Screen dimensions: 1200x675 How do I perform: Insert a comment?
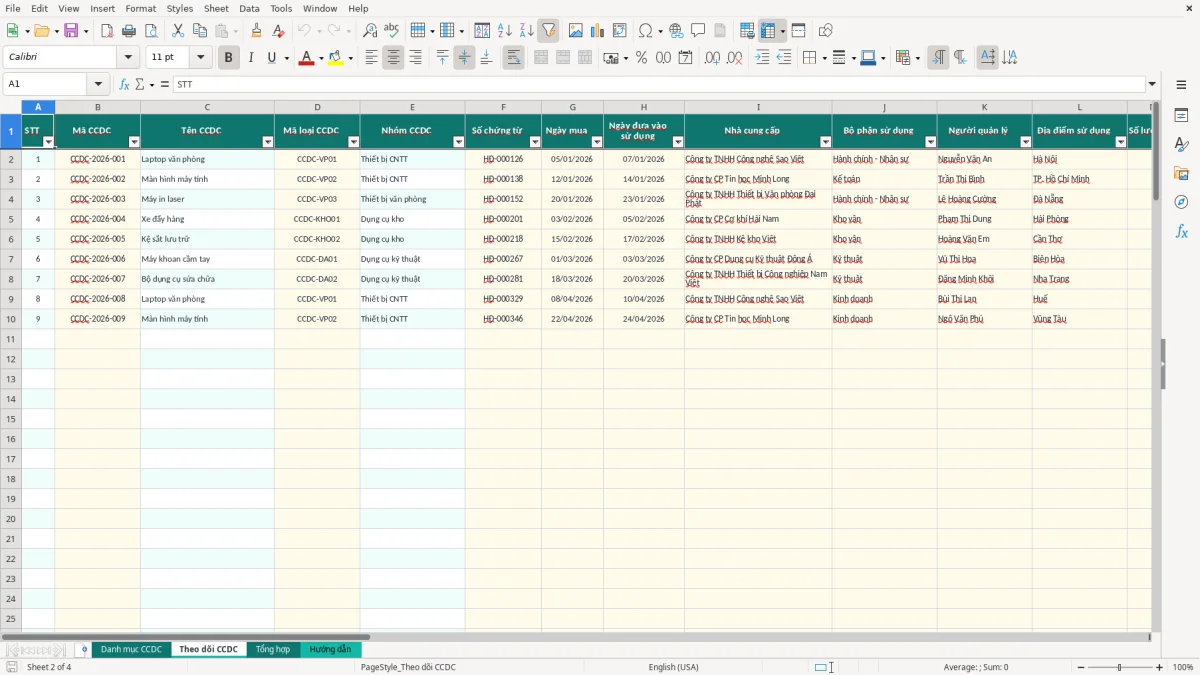point(698,31)
